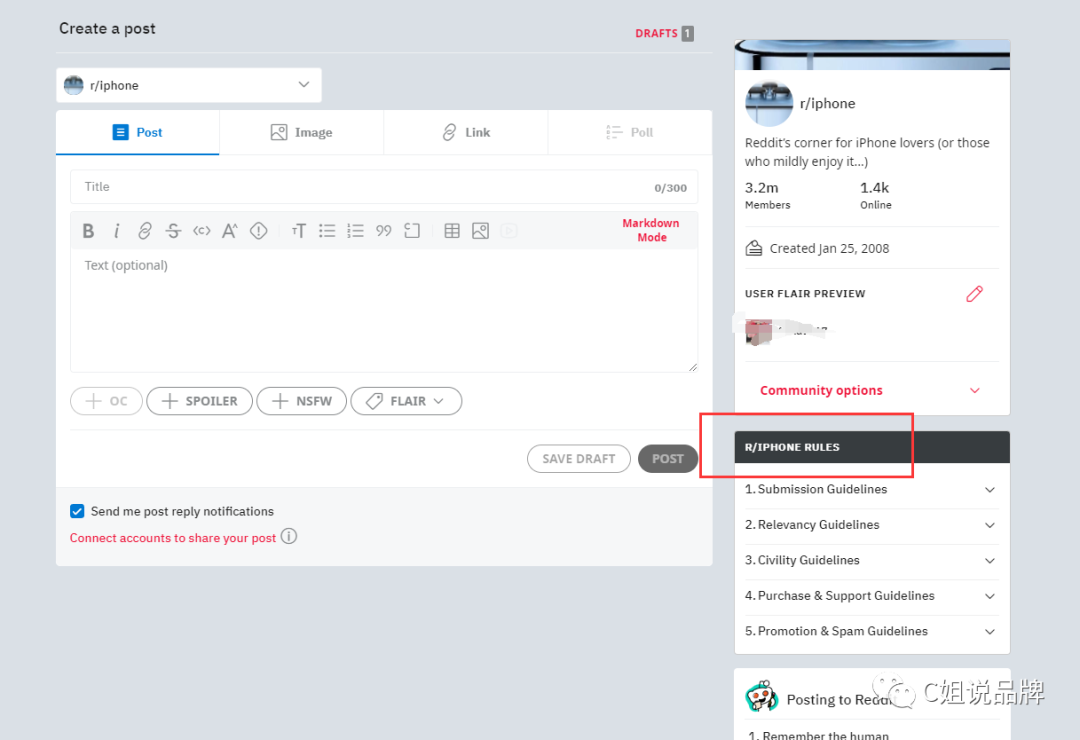This screenshot has width=1080, height=740.
Task: Click the POST button
Action: click(667, 459)
